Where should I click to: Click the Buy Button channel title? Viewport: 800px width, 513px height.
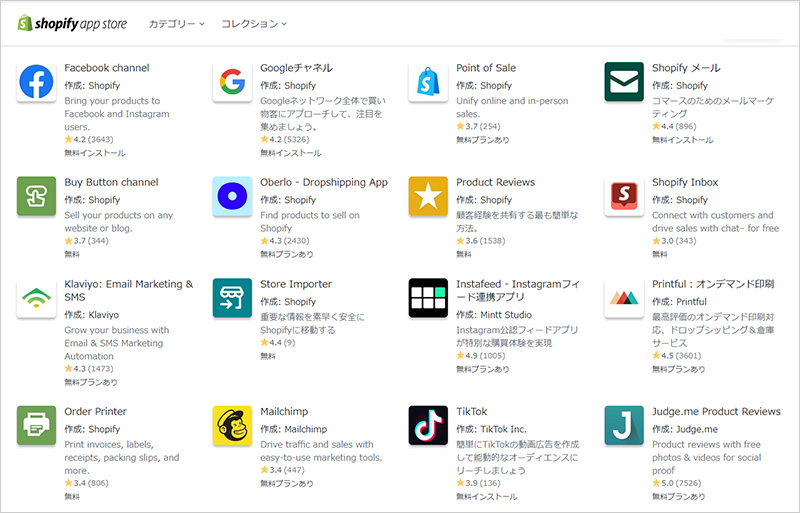[x=111, y=182]
